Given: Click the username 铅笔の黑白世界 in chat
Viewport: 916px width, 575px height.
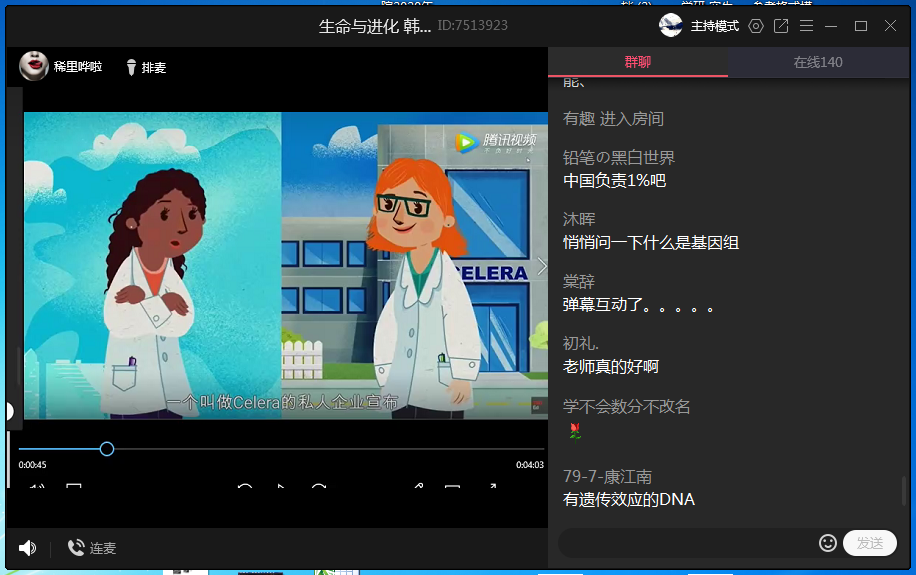Looking at the screenshot, I should 618,157.
